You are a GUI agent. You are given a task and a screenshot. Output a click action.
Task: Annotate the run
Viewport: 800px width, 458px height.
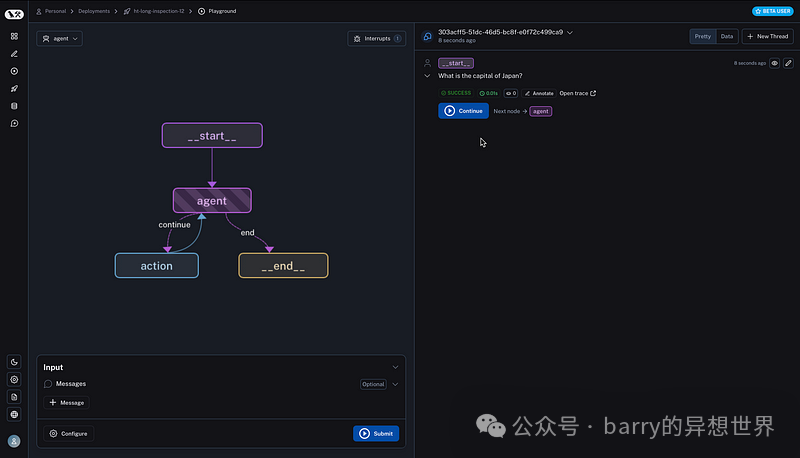539,93
